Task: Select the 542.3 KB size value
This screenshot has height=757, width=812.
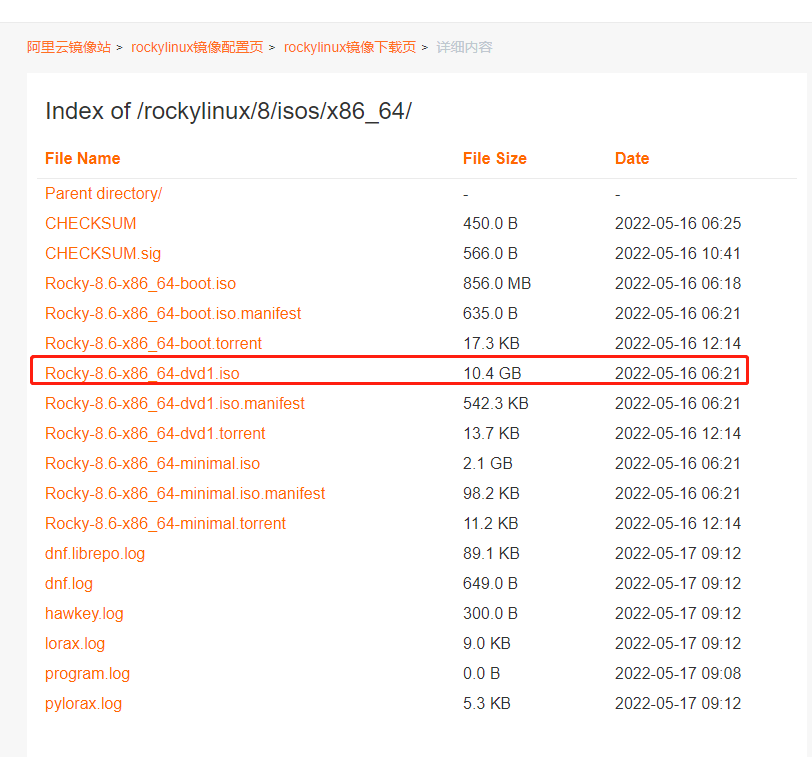Action: [x=496, y=403]
